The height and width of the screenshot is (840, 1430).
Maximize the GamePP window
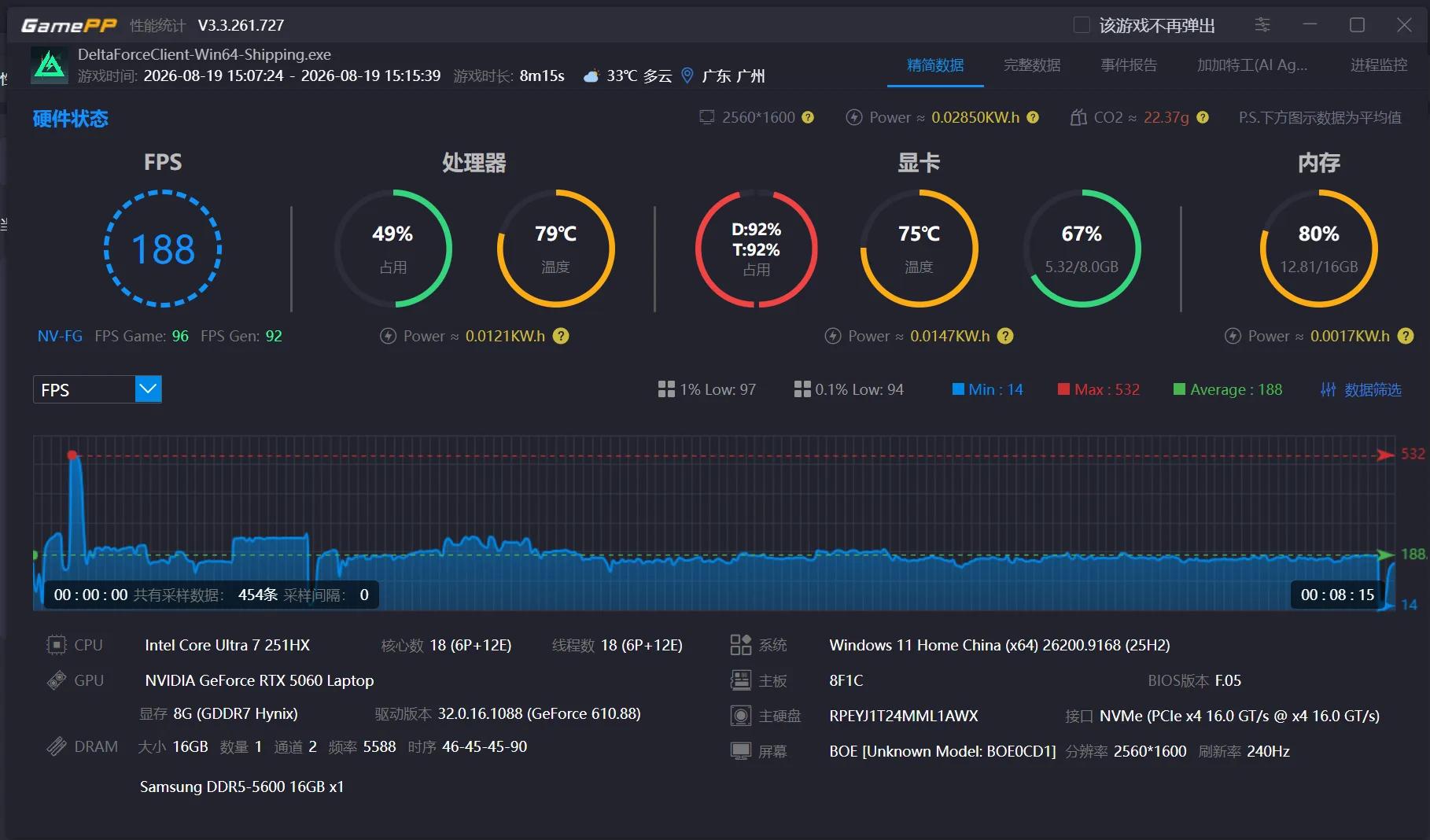1357,25
